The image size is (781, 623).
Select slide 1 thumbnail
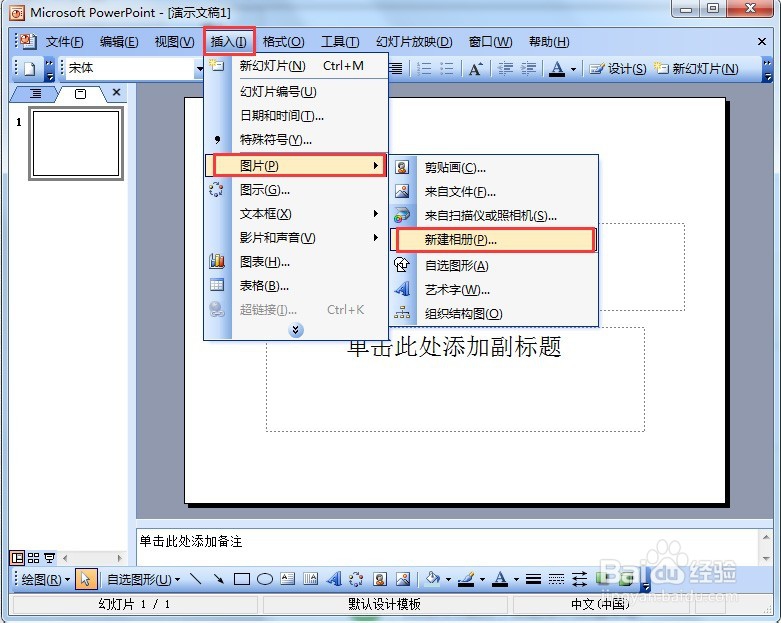pos(76,143)
